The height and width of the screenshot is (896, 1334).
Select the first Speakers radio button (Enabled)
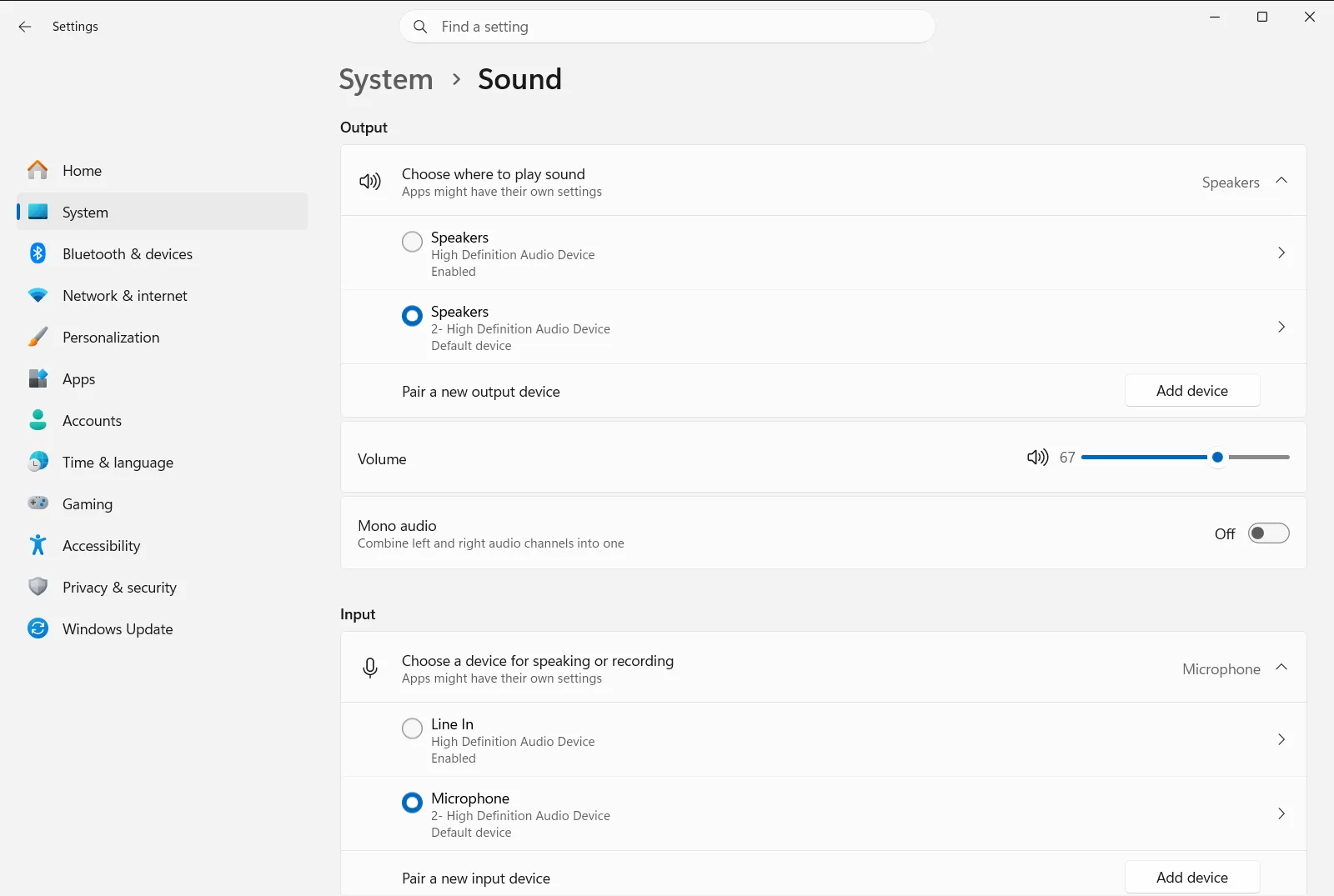click(412, 242)
